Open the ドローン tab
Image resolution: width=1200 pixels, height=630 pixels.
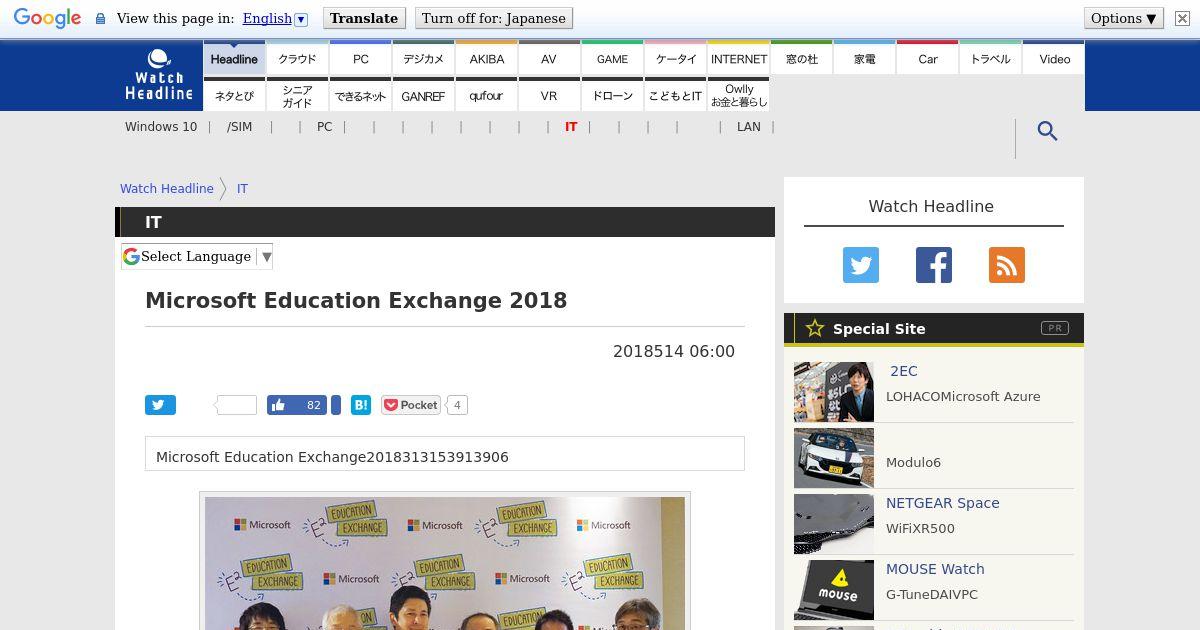612,96
